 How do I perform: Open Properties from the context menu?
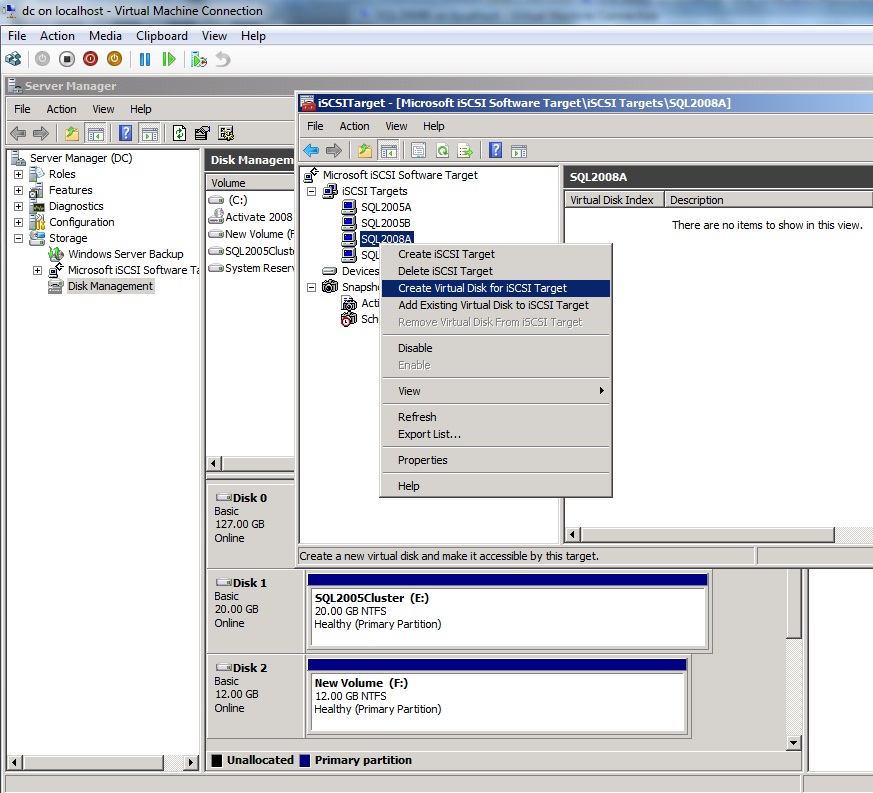[x=496, y=460]
